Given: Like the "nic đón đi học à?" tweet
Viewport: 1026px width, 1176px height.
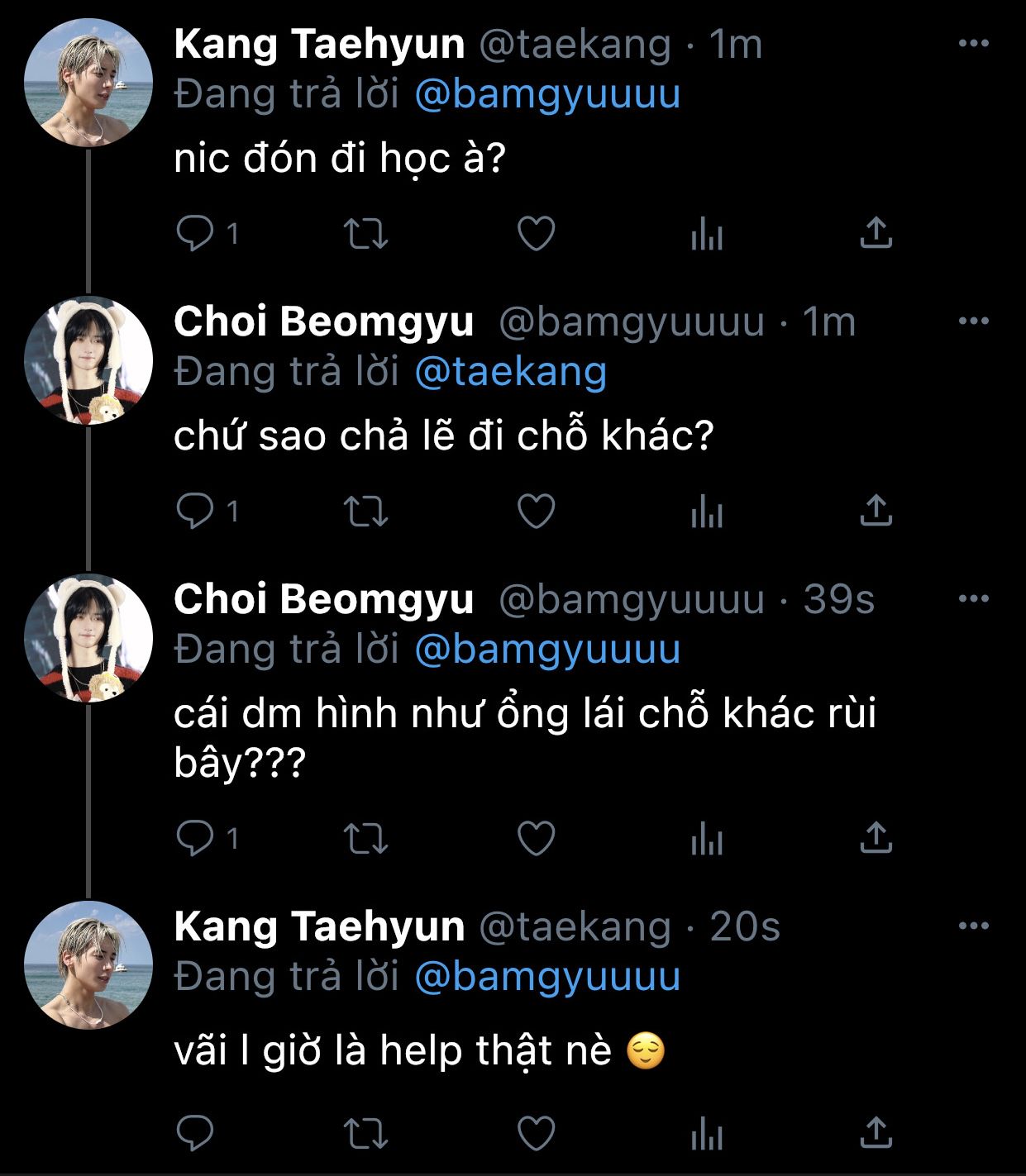Looking at the screenshot, I should [x=536, y=234].
